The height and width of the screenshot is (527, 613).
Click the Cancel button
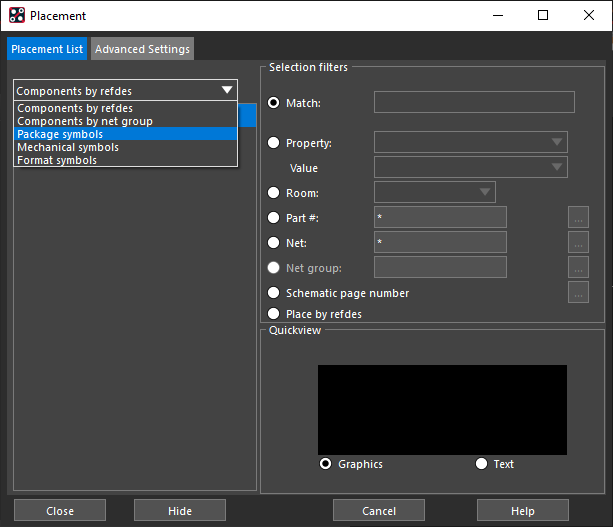[x=379, y=510]
